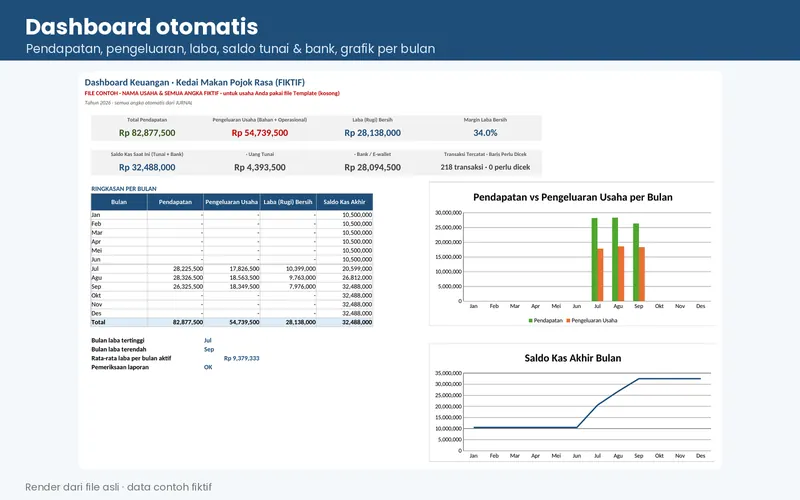This screenshot has width=800, height=500.
Task: Click the 'Sep' value beside Bulan laba terendah
Action: 209,349
